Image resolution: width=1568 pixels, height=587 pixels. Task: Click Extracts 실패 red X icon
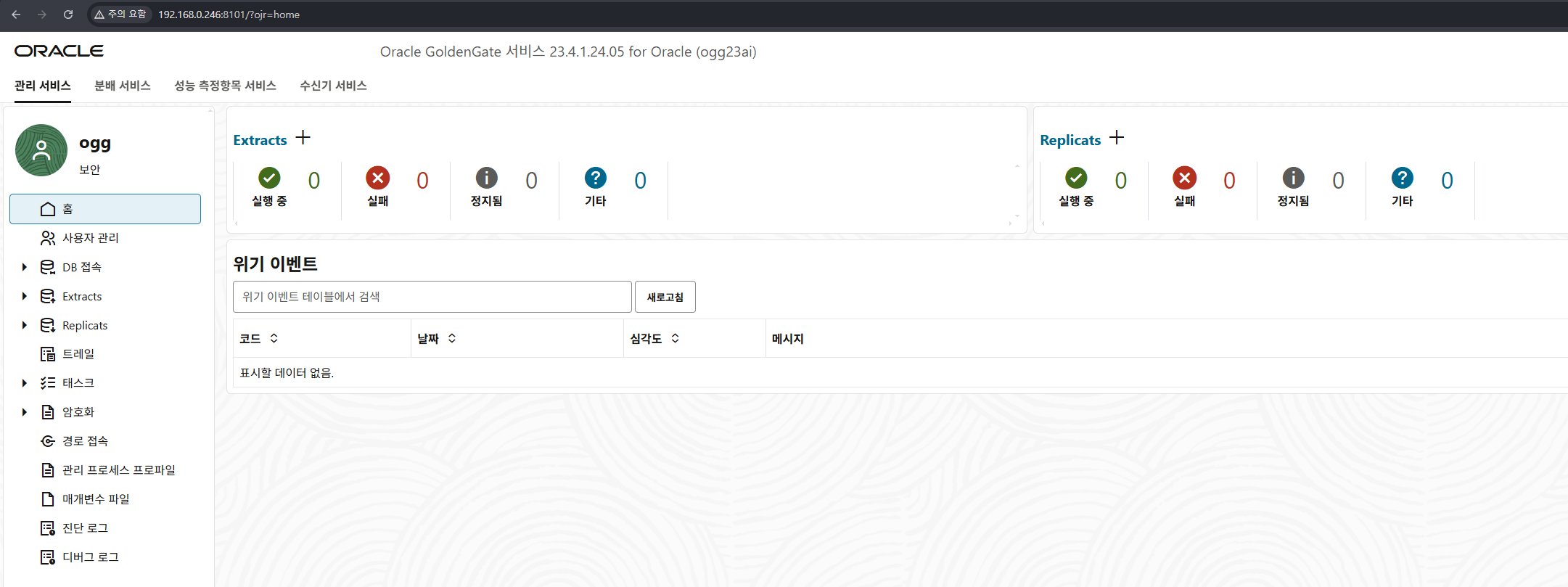378,178
